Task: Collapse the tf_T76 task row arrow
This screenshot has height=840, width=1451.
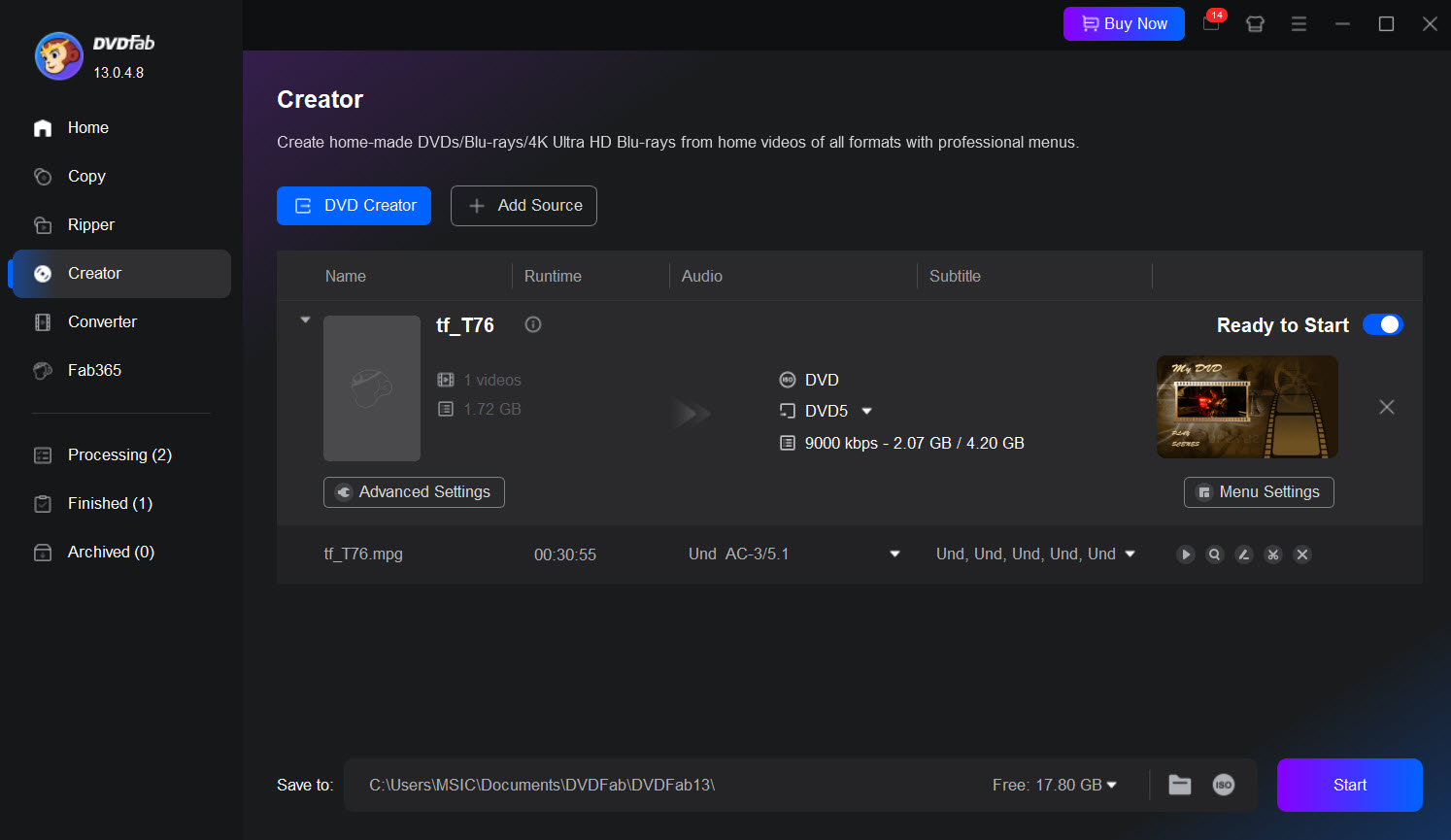Action: pos(305,319)
